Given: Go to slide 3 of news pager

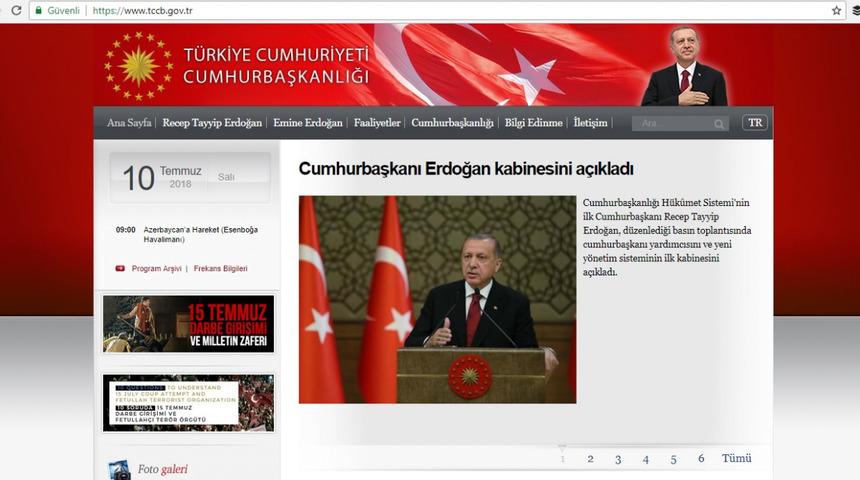Looking at the screenshot, I should pyautogui.click(x=618, y=459).
